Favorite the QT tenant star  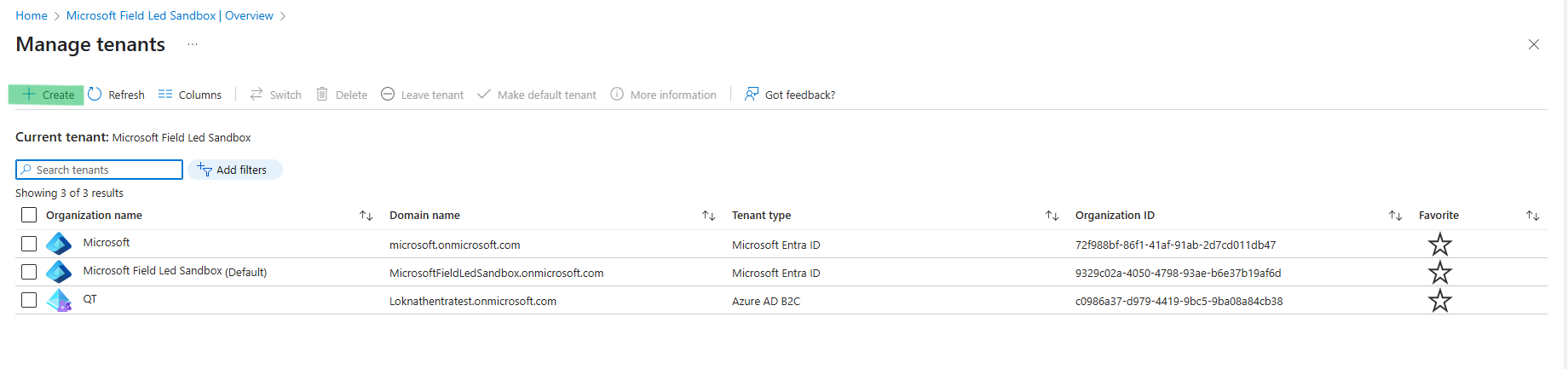pos(1440,301)
